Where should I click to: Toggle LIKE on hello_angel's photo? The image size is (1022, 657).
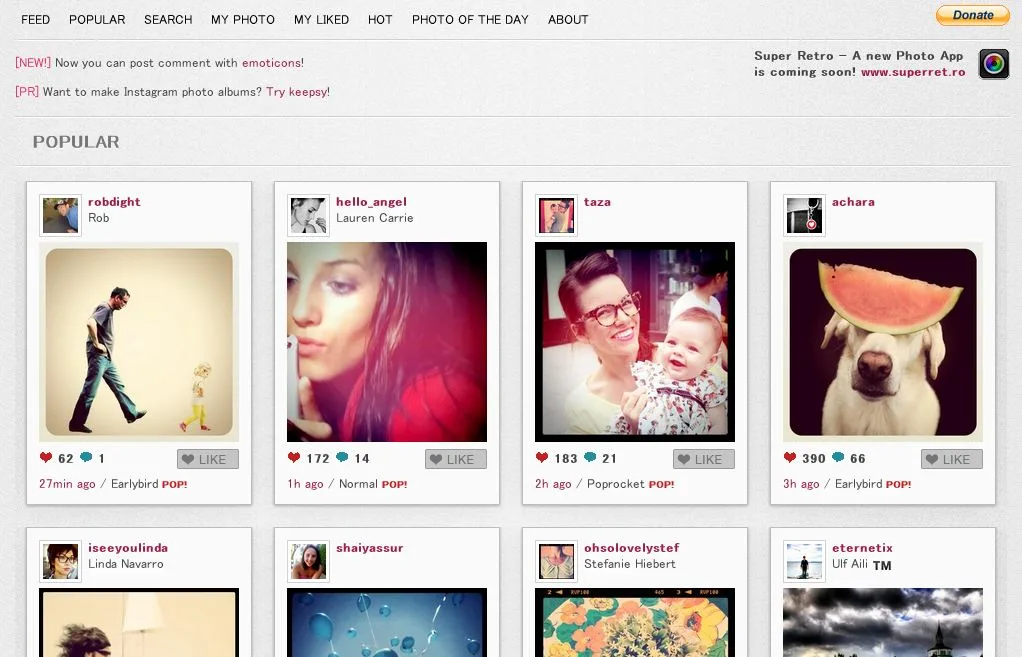456,459
